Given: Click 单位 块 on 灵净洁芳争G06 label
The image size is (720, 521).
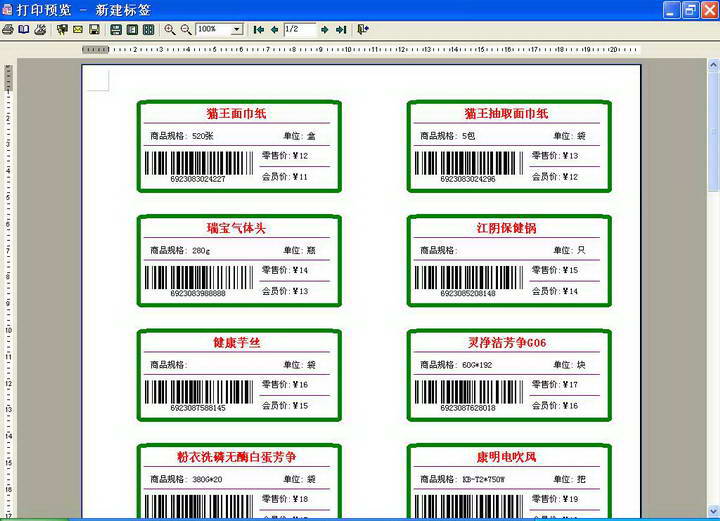Looking at the screenshot, I should (x=569, y=365).
